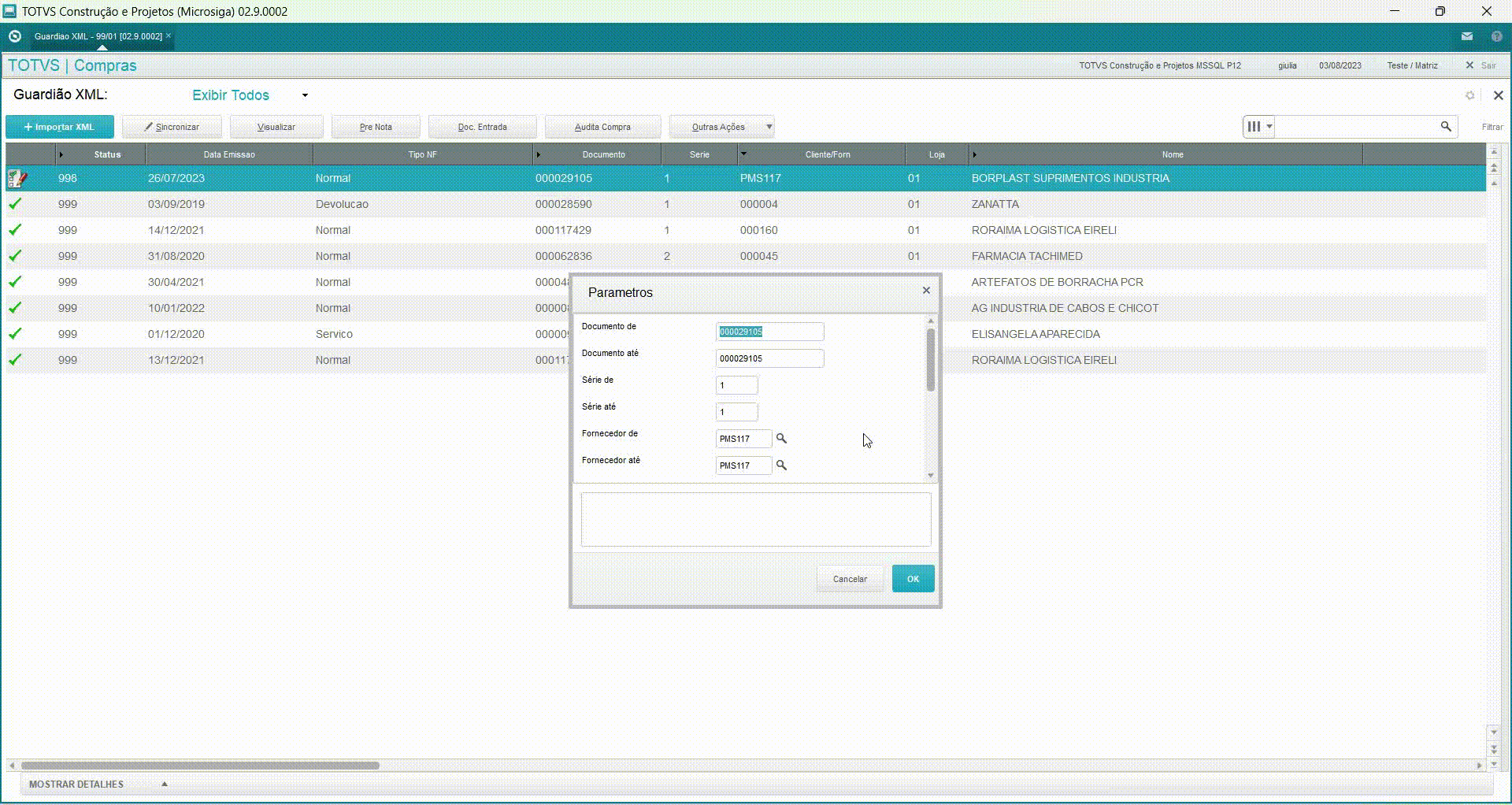Image resolution: width=1512 pixels, height=805 pixels.
Task: Open lookup for Fornecedor até field
Action: click(781, 465)
